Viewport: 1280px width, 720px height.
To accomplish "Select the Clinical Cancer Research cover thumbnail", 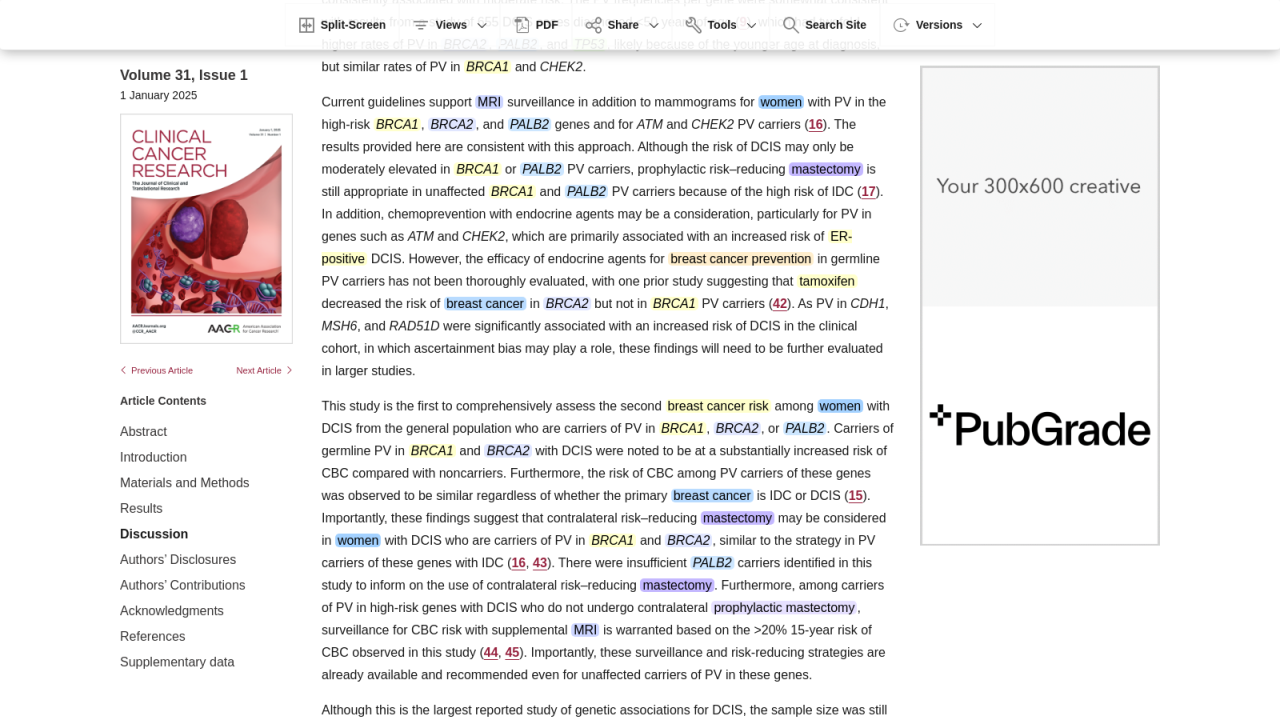I will [206, 229].
